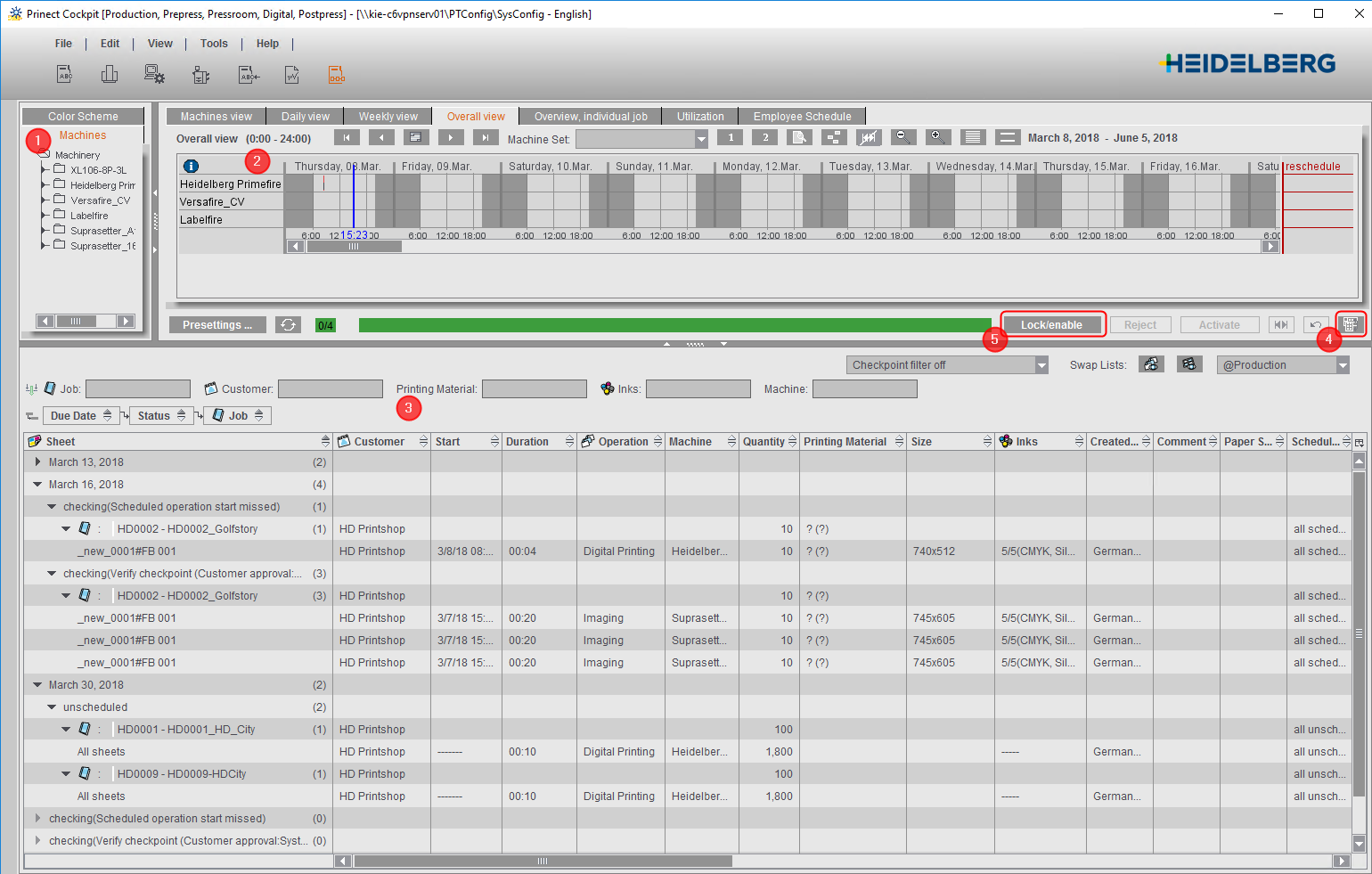This screenshot has width=1372, height=874.
Task: Jump to last date in Overall view
Action: pos(486,137)
